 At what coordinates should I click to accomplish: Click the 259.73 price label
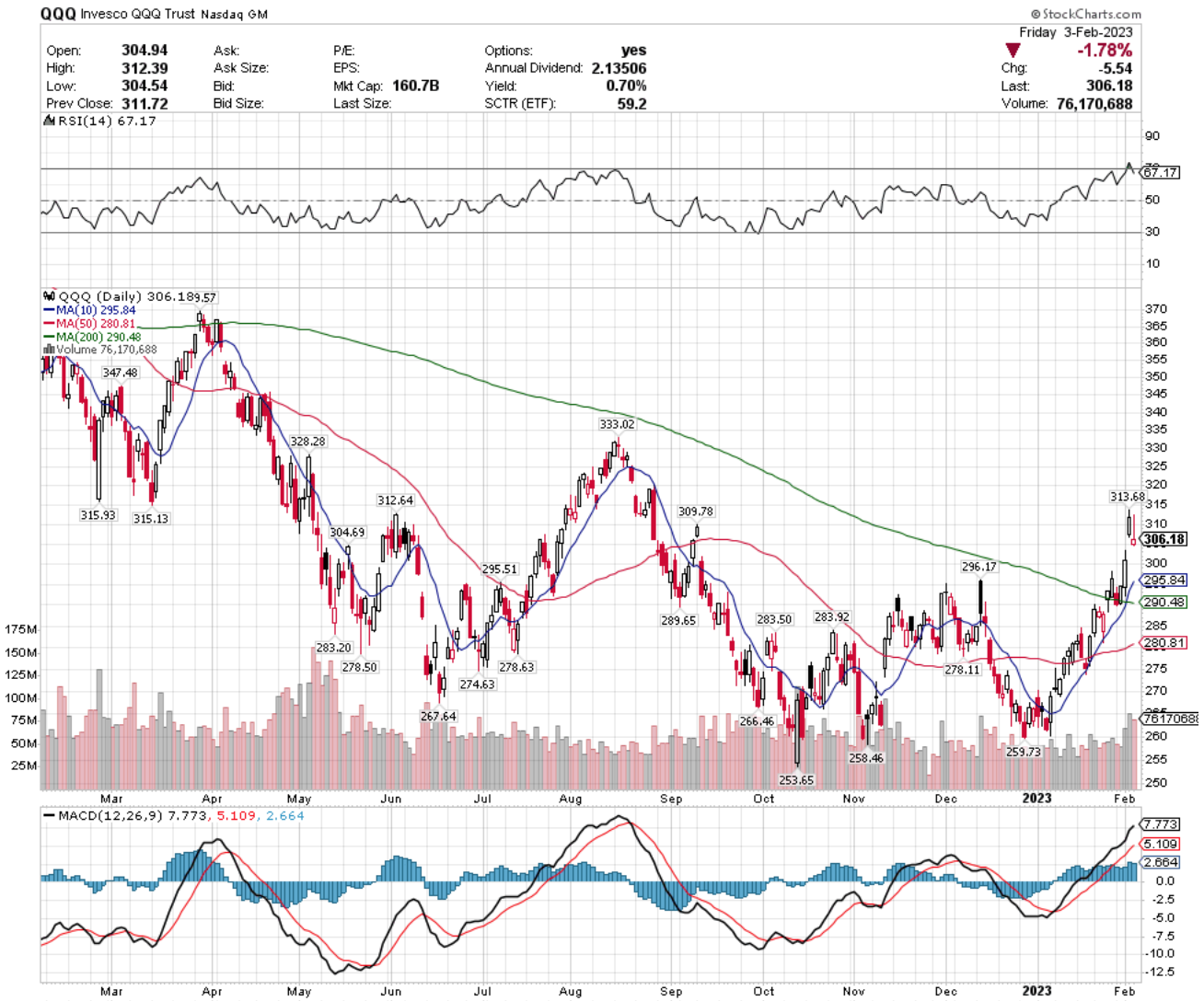point(1024,752)
